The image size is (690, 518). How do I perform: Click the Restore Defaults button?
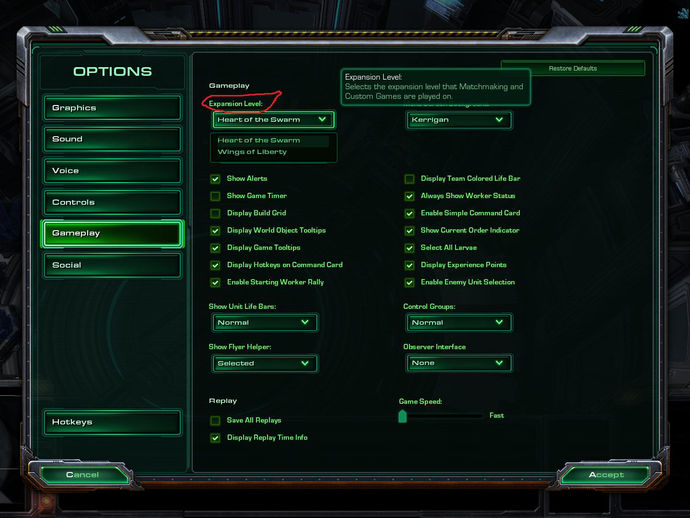[x=573, y=68]
